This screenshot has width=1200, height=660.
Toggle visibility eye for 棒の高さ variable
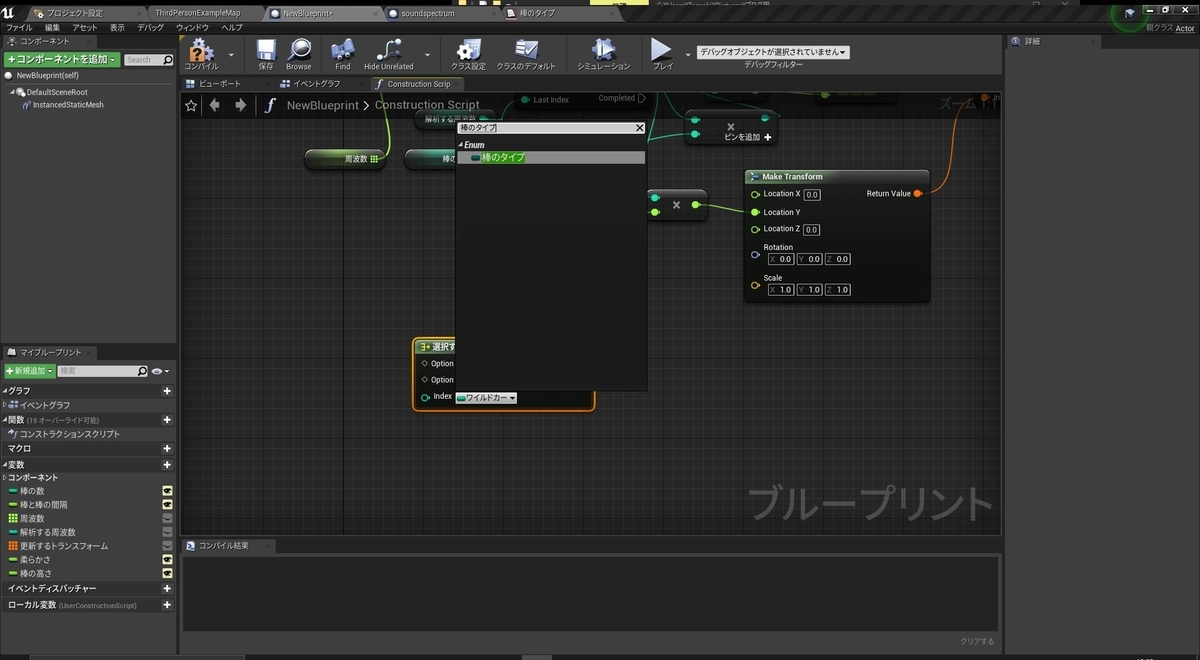pyautogui.click(x=167, y=574)
